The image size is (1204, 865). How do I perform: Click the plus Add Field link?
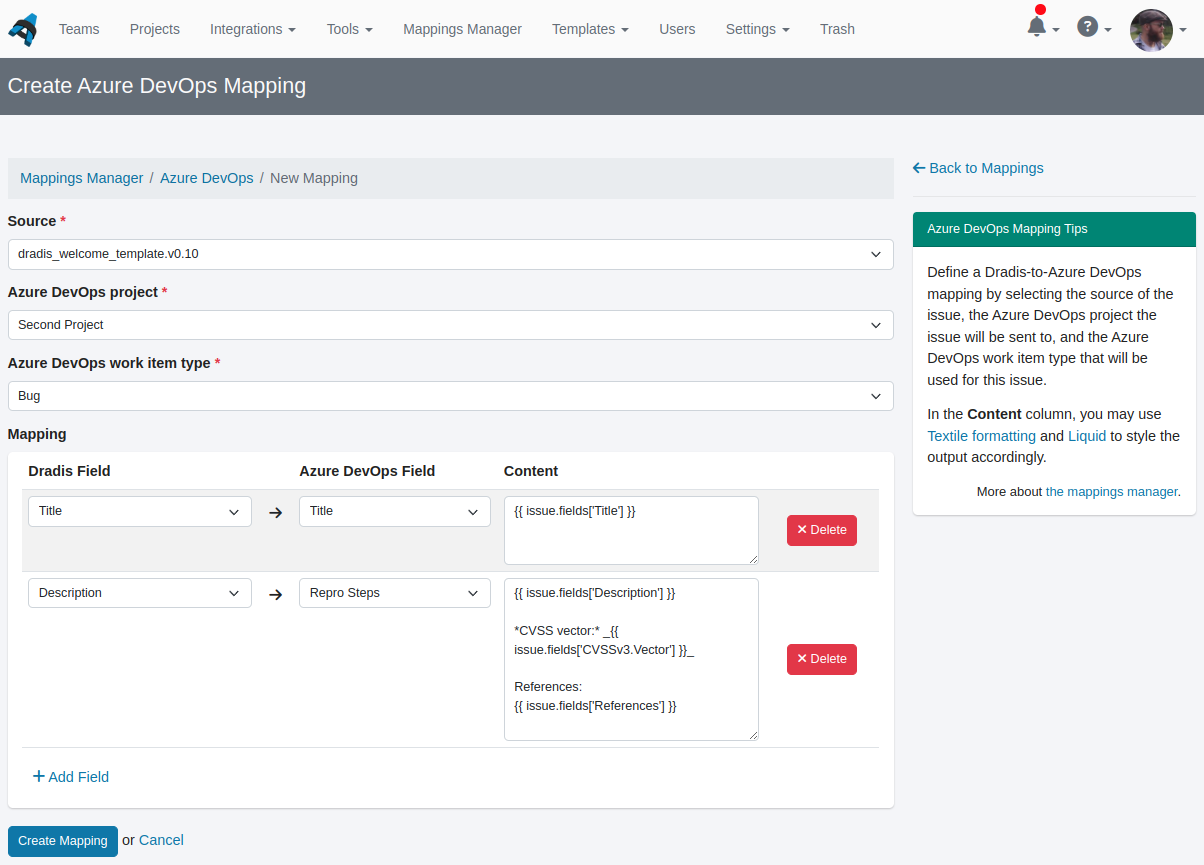click(71, 777)
